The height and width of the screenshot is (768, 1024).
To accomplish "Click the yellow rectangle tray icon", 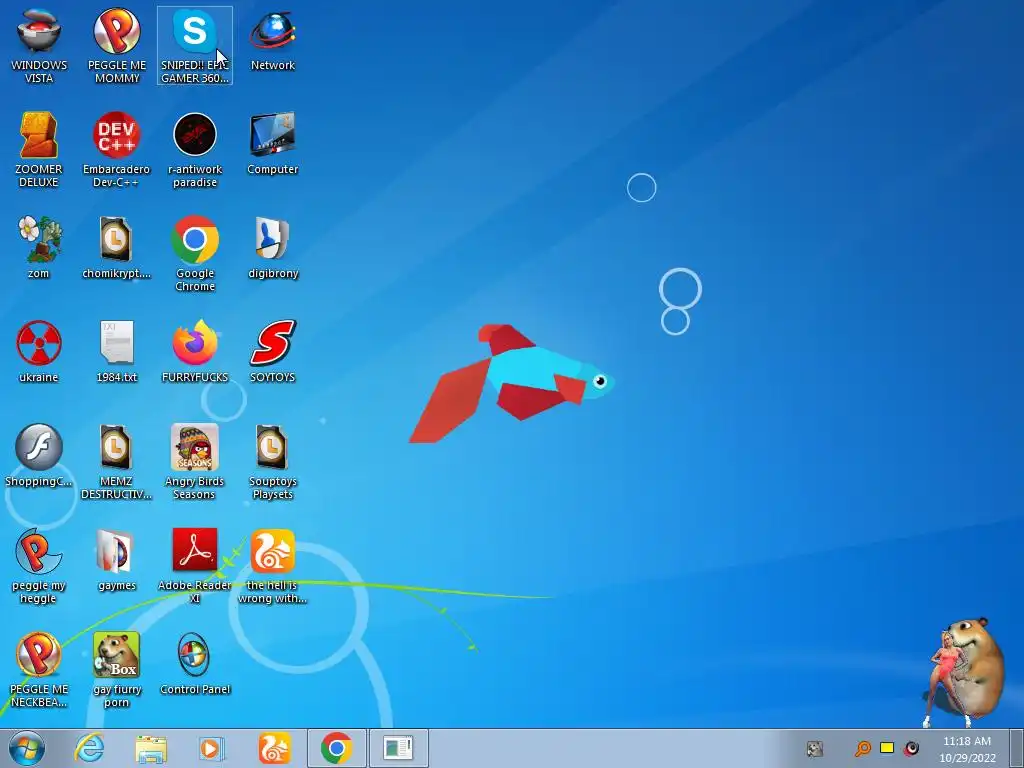I will (x=887, y=748).
